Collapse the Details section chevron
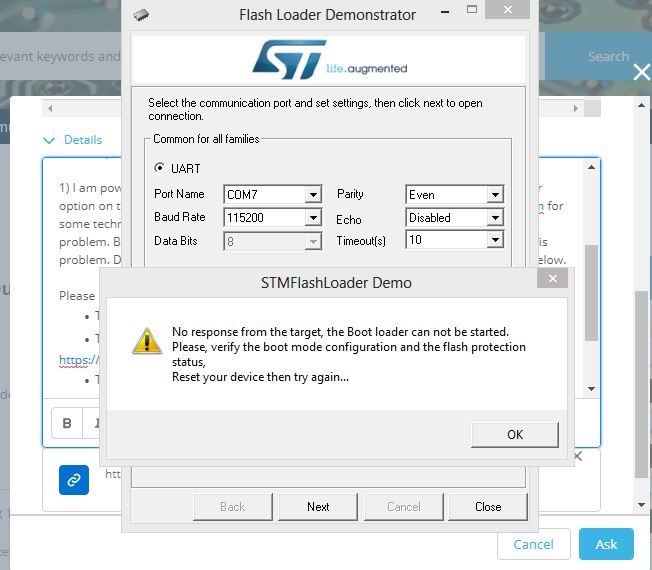The width and height of the screenshot is (652, 570). (x=49, y=141)
